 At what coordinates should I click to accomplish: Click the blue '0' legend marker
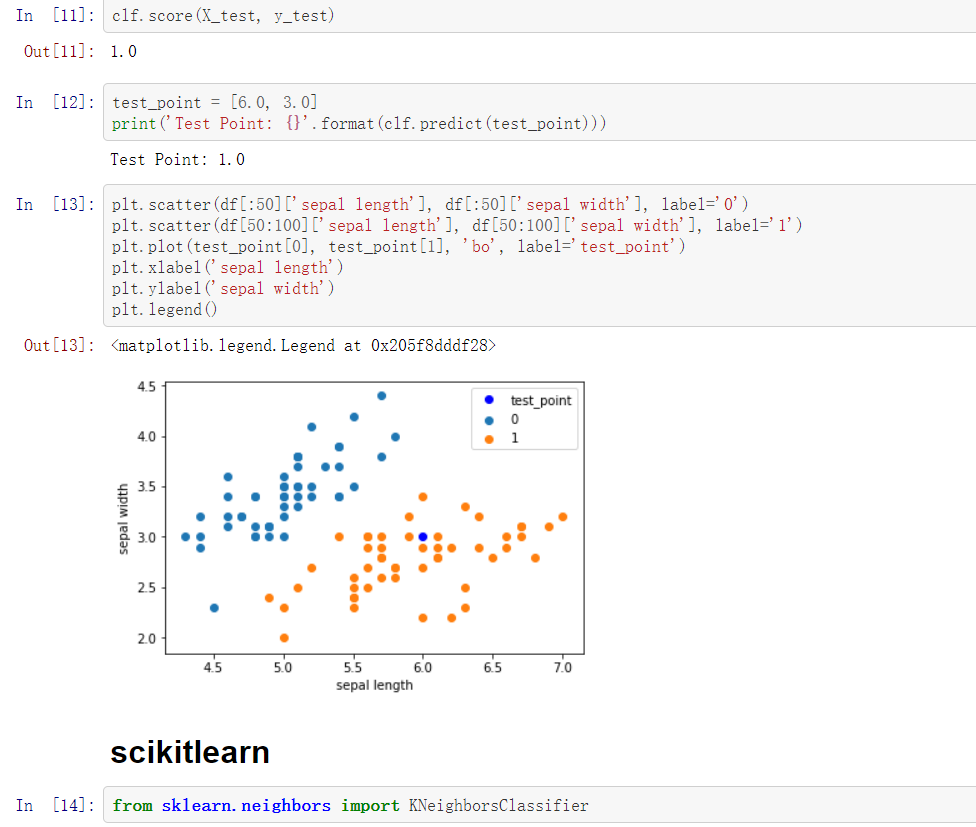coord(489,420)
